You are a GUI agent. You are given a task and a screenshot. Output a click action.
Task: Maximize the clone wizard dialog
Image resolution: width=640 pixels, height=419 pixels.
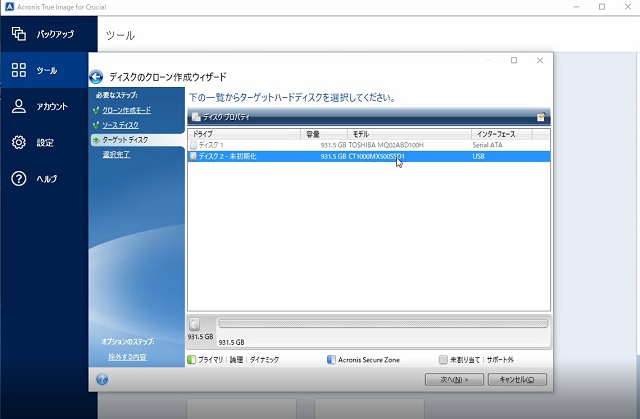514,60
